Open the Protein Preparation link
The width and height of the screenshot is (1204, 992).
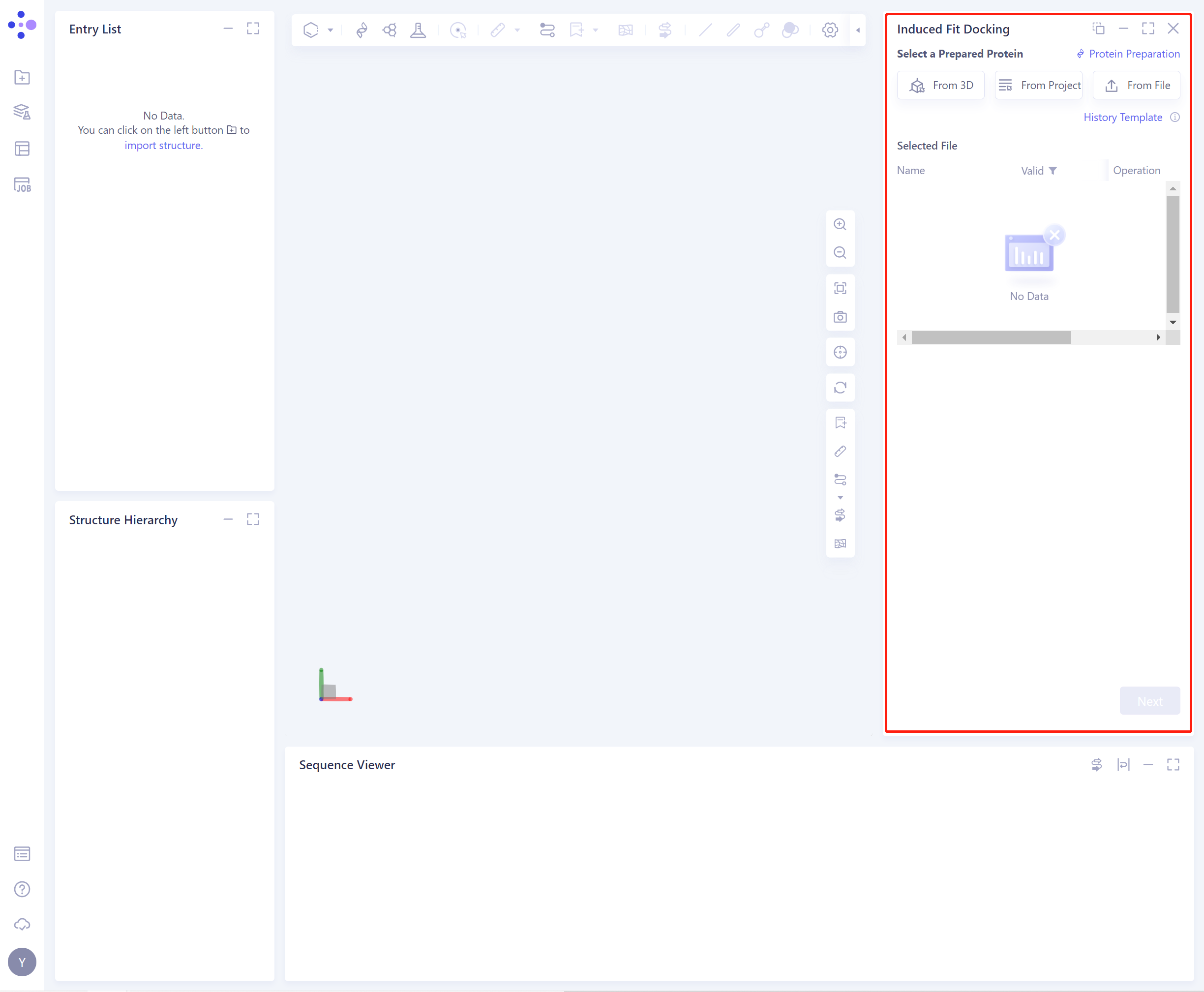tap(1134, 53)
